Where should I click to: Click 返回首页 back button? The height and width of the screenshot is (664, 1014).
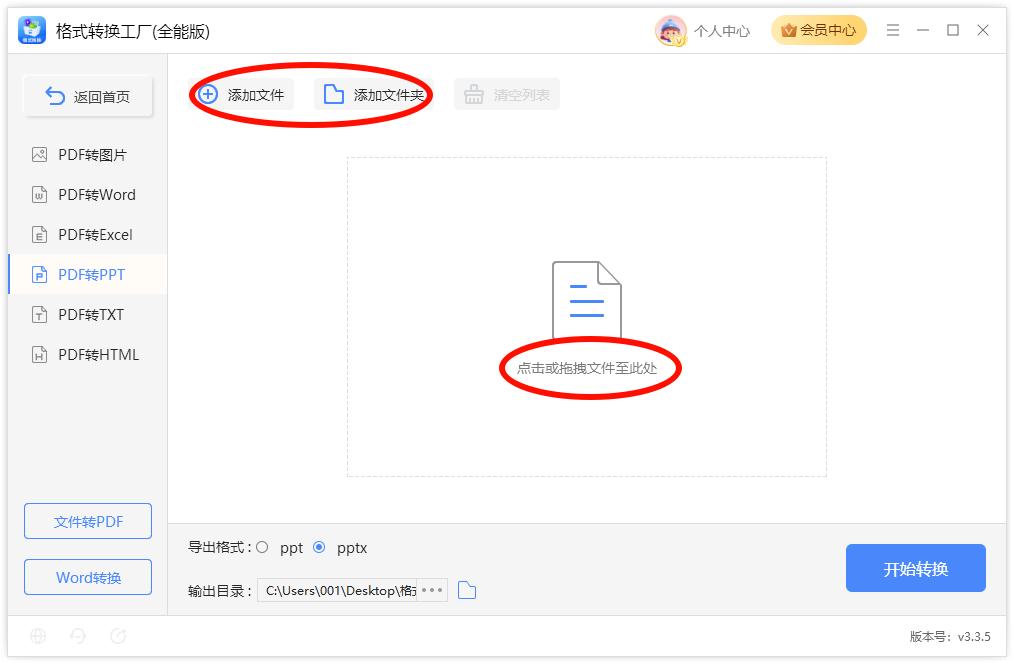pos(88,96)
